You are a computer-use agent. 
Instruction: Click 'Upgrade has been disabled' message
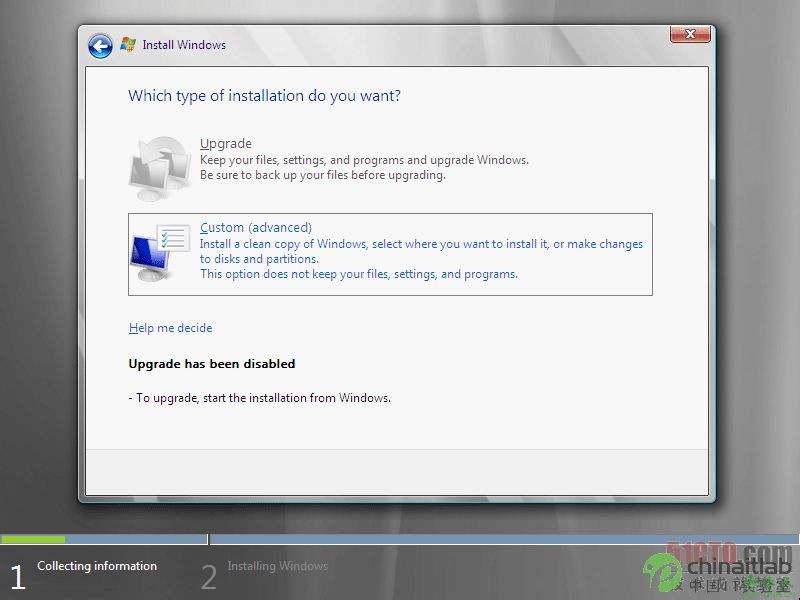(x=212, y=364)
